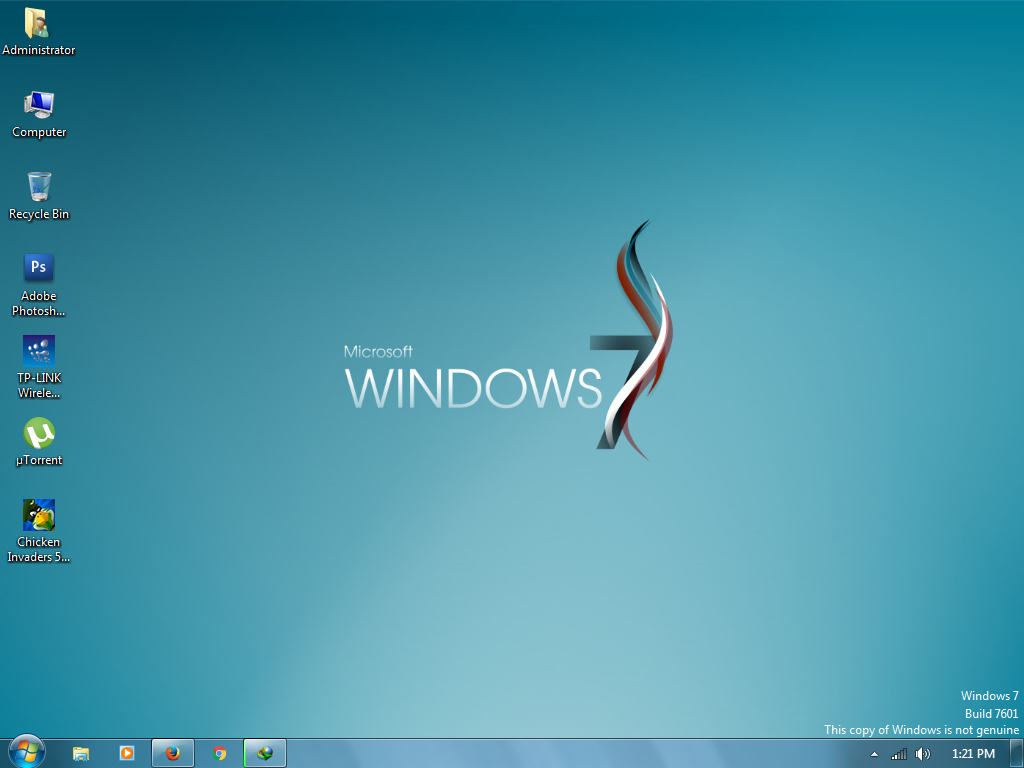Expand the hidden notification area icons
This screenshot has height=768, width=1024.
(872, 754)
